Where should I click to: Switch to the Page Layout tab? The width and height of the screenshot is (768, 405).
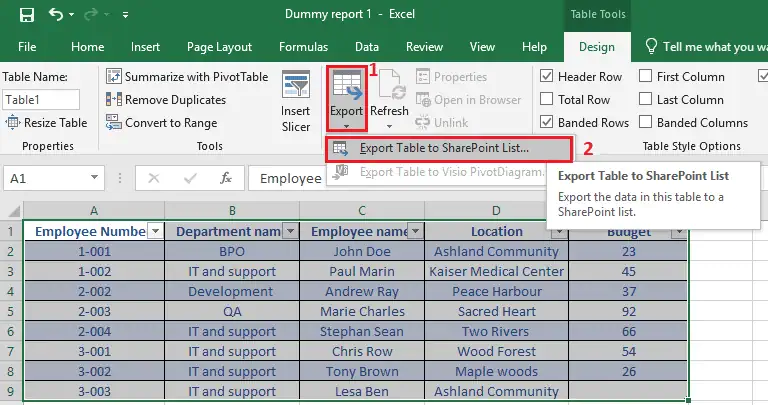pyautogui.click(x=219, y=47)
